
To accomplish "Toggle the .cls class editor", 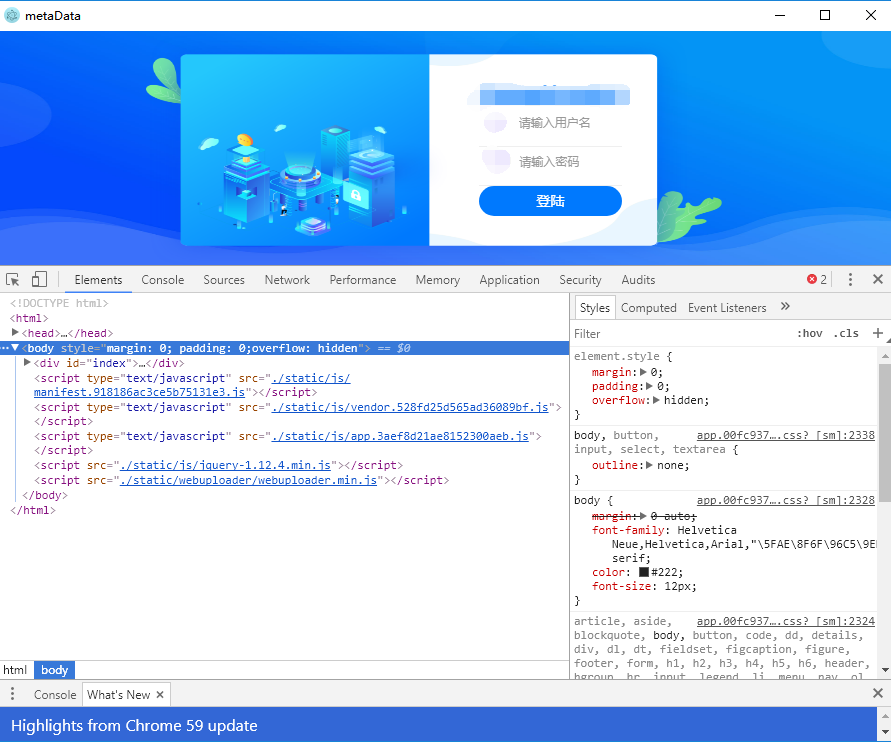I will [x=846, y=334].
